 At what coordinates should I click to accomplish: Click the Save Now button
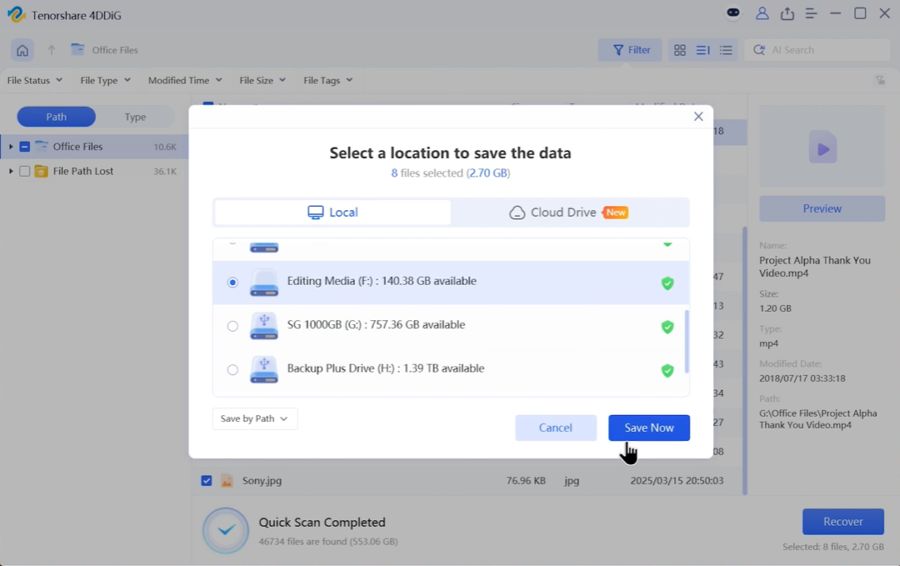[649, 428]
